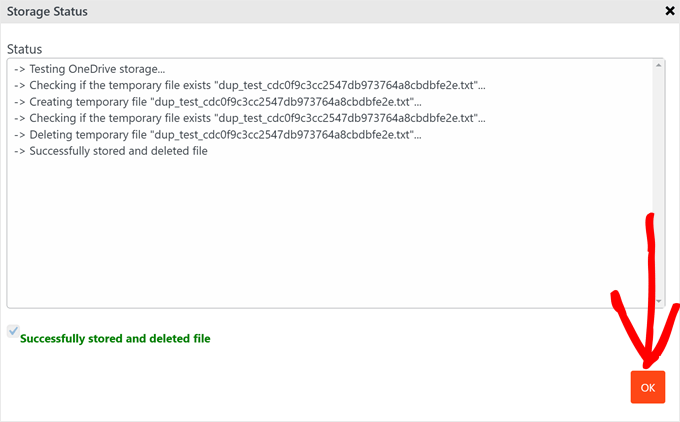
Task: Click the 'Deleting temporary file' log line
Action: pos(219,134)
